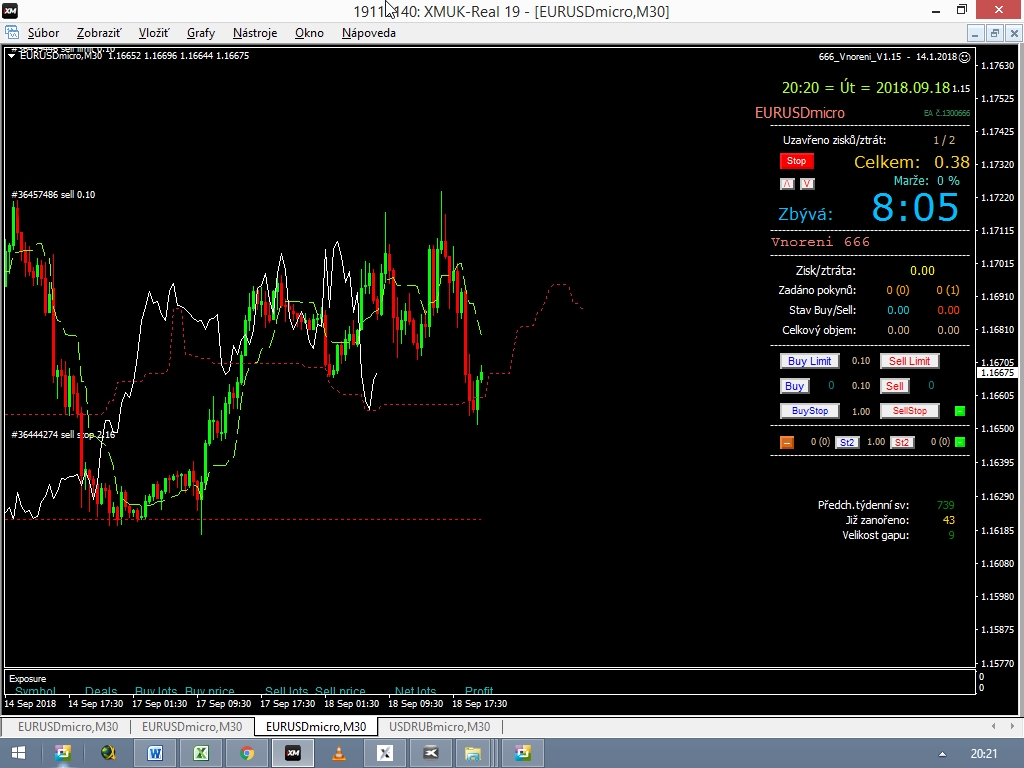This screenshot has width=1024, height=768.
Task: Click the XM MetaTrader taskbar icon
Action: (x=293, y=754)
